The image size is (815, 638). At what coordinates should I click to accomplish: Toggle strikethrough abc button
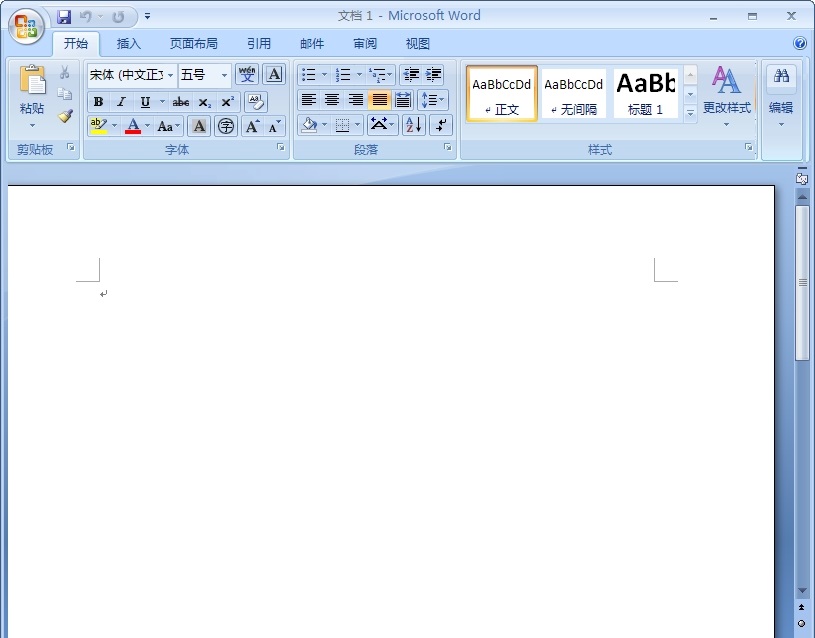[x=180, y=102]
